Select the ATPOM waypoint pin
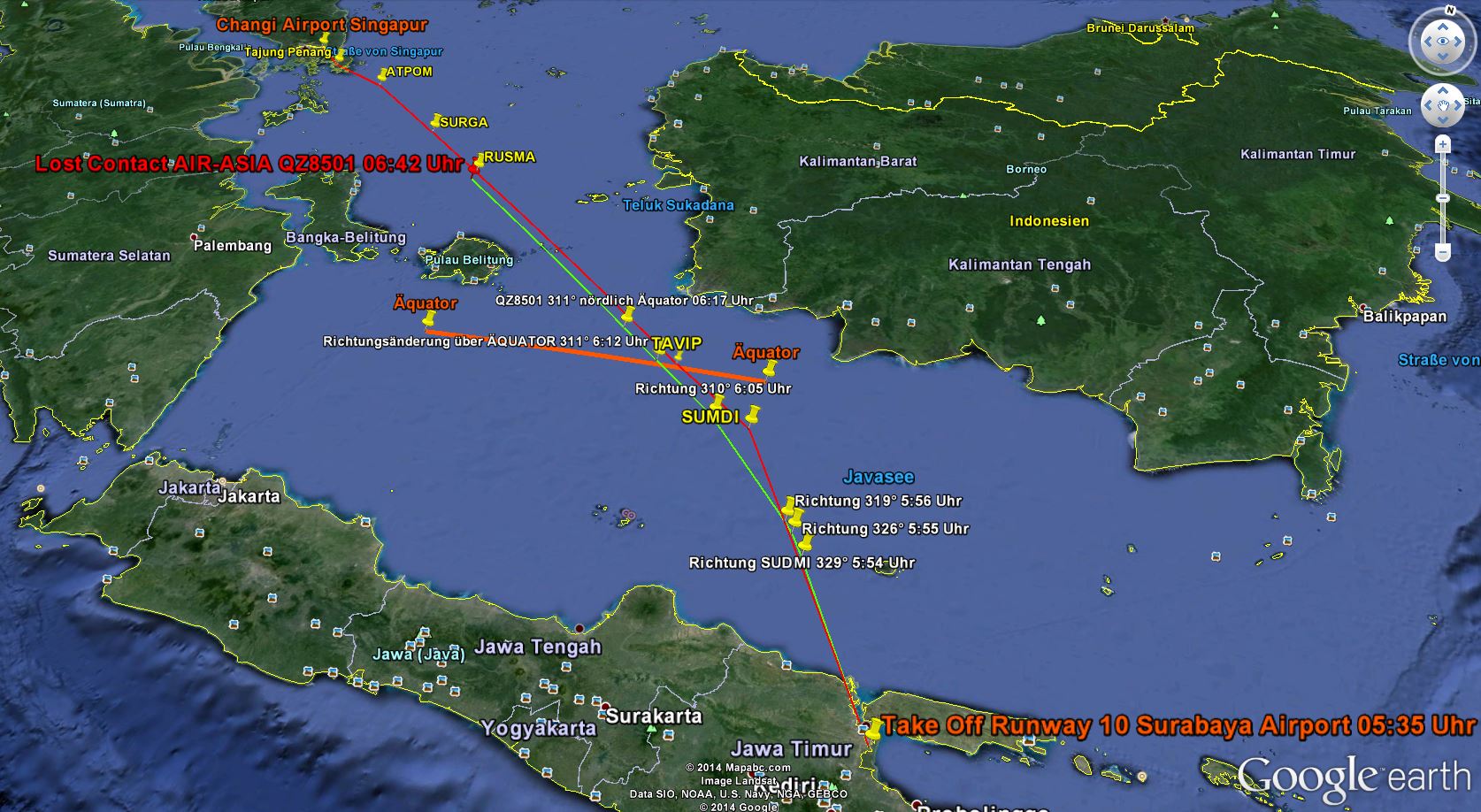 384,74
